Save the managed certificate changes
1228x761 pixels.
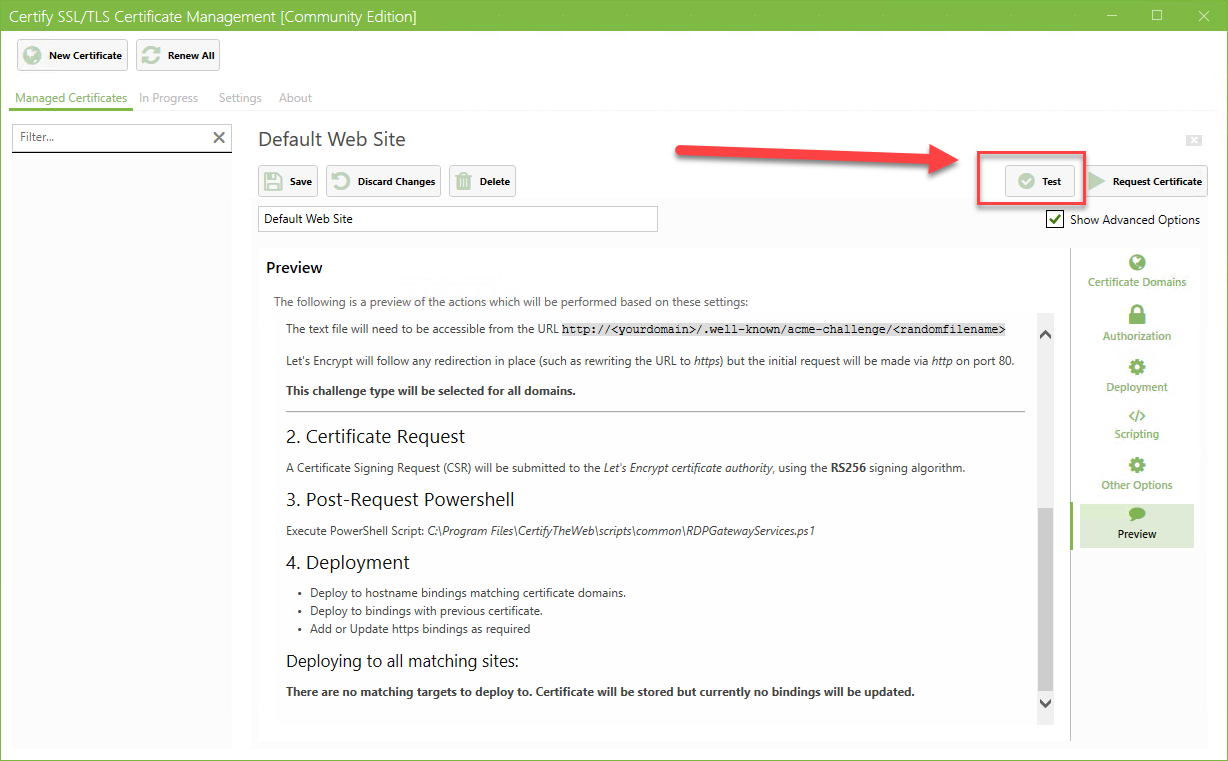287,181
